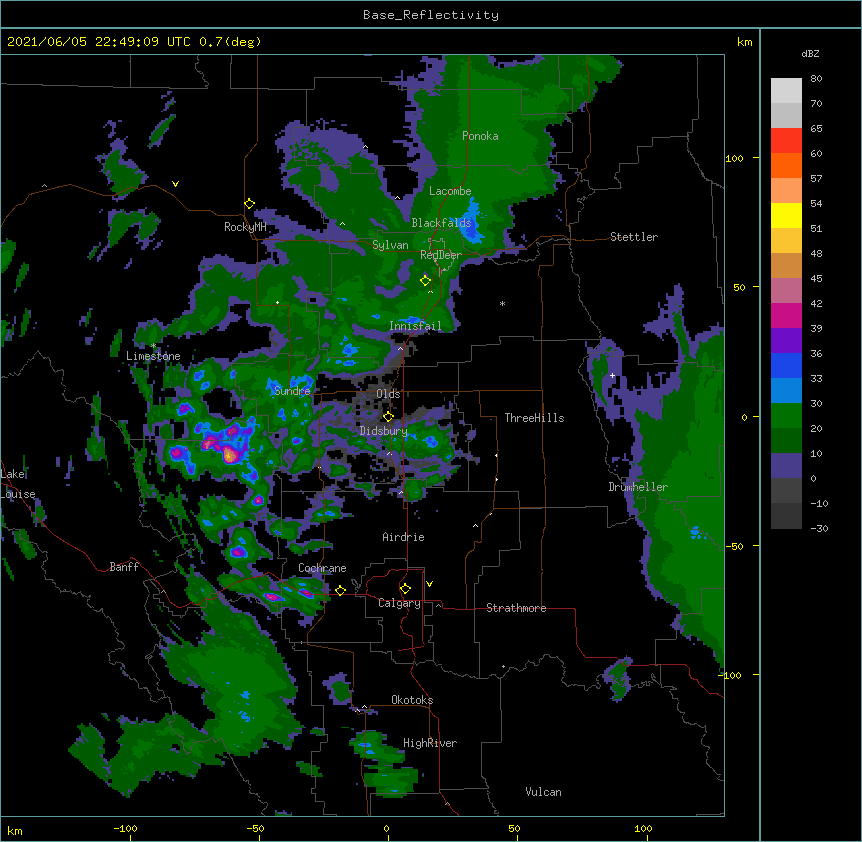Click the Base_Reflectivity title text
Screen dimensions: 862x842
tap(431, 15)
